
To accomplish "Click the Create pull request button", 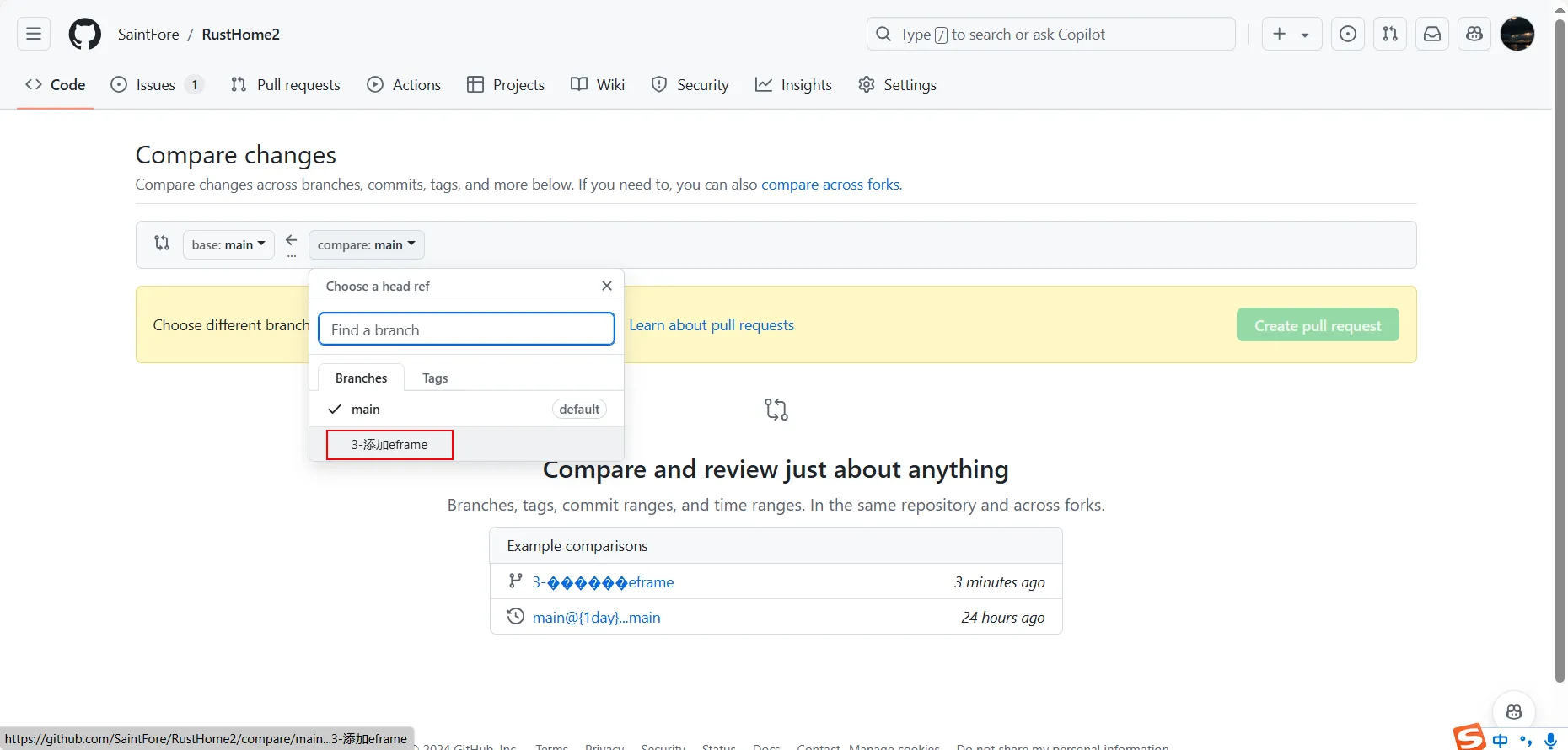I will point(1318,325).
